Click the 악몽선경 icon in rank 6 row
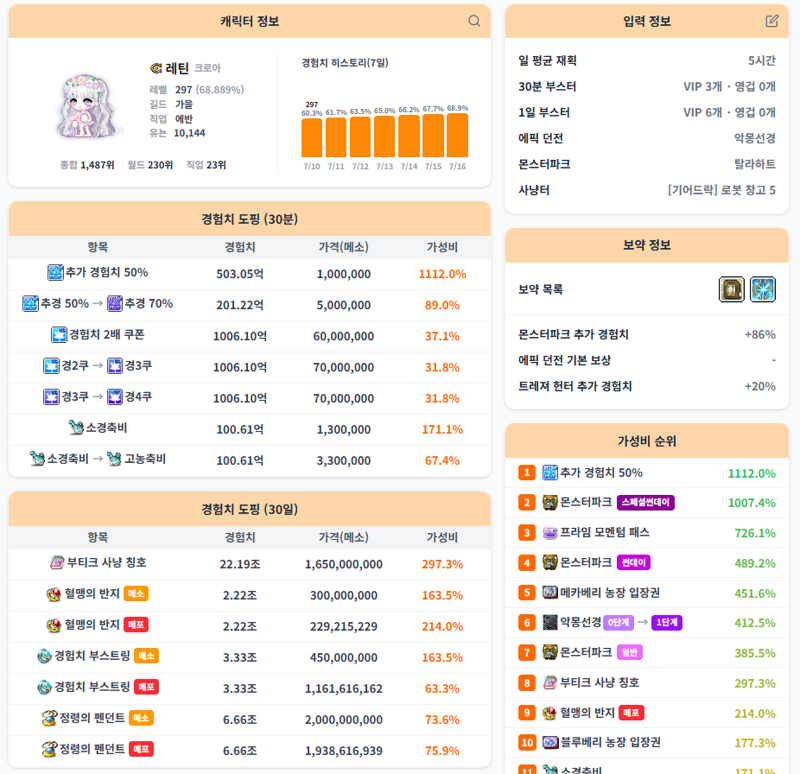 [549, 622]
